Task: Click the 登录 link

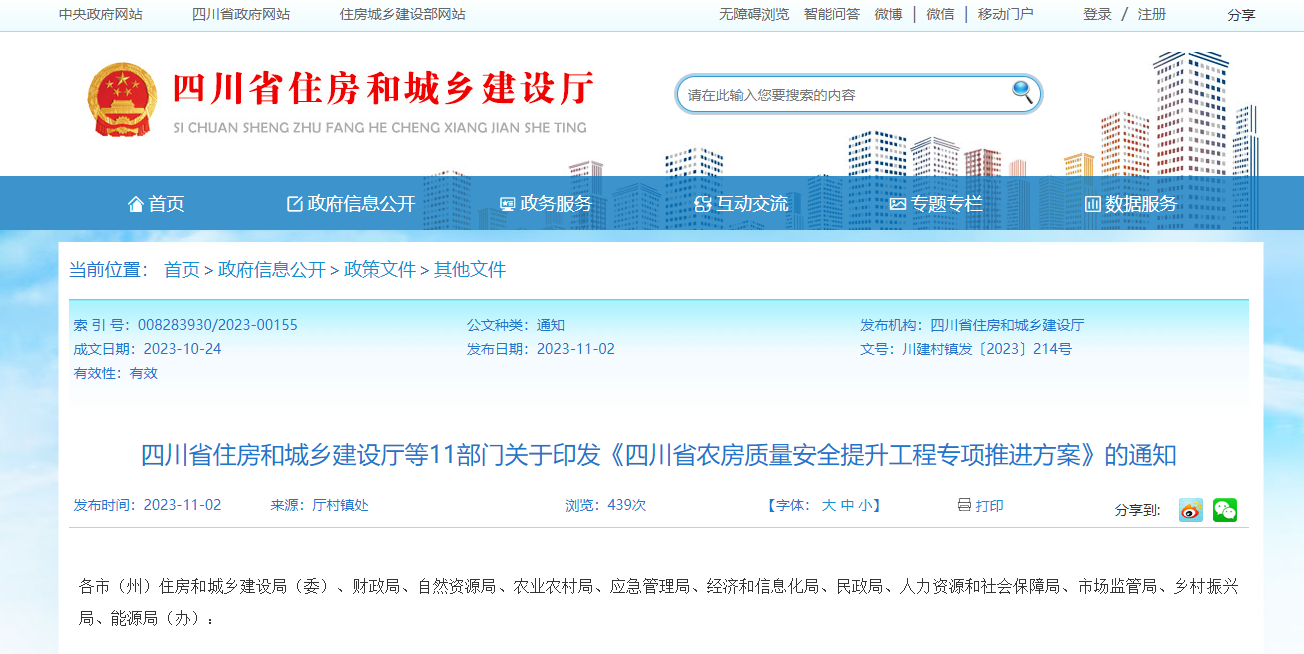Action: pos(1096,14)
